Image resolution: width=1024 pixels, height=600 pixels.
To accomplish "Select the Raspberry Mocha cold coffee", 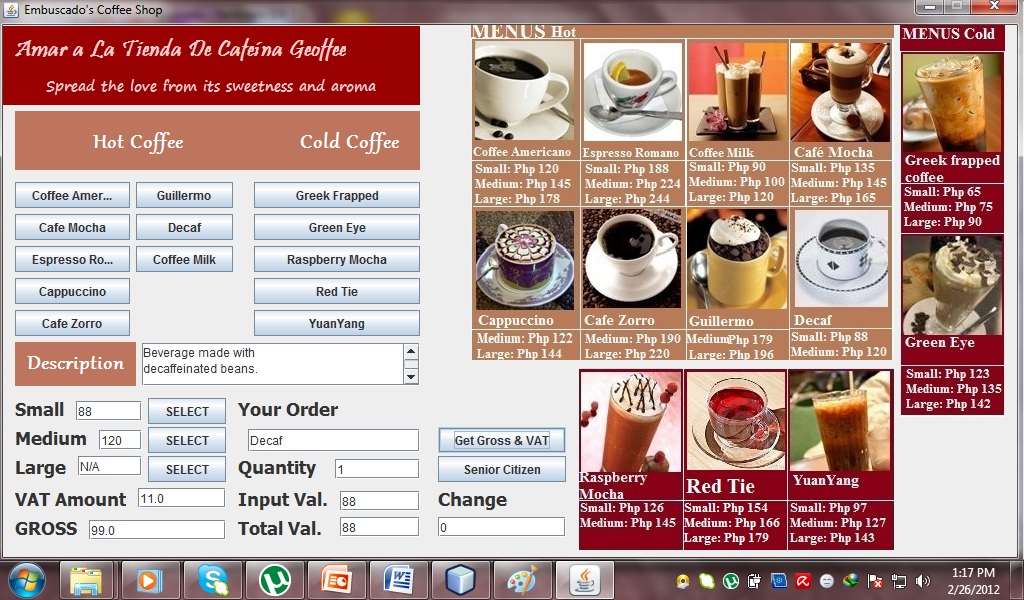I will 336,259.
